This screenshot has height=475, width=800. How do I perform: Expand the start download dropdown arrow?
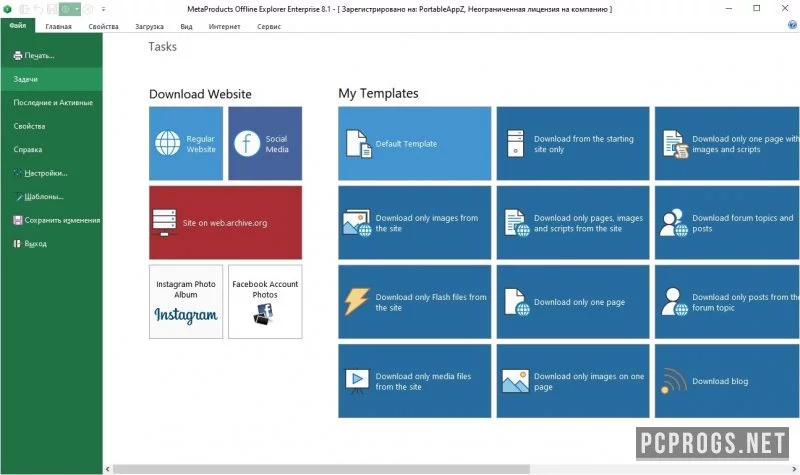click(77, 9)
